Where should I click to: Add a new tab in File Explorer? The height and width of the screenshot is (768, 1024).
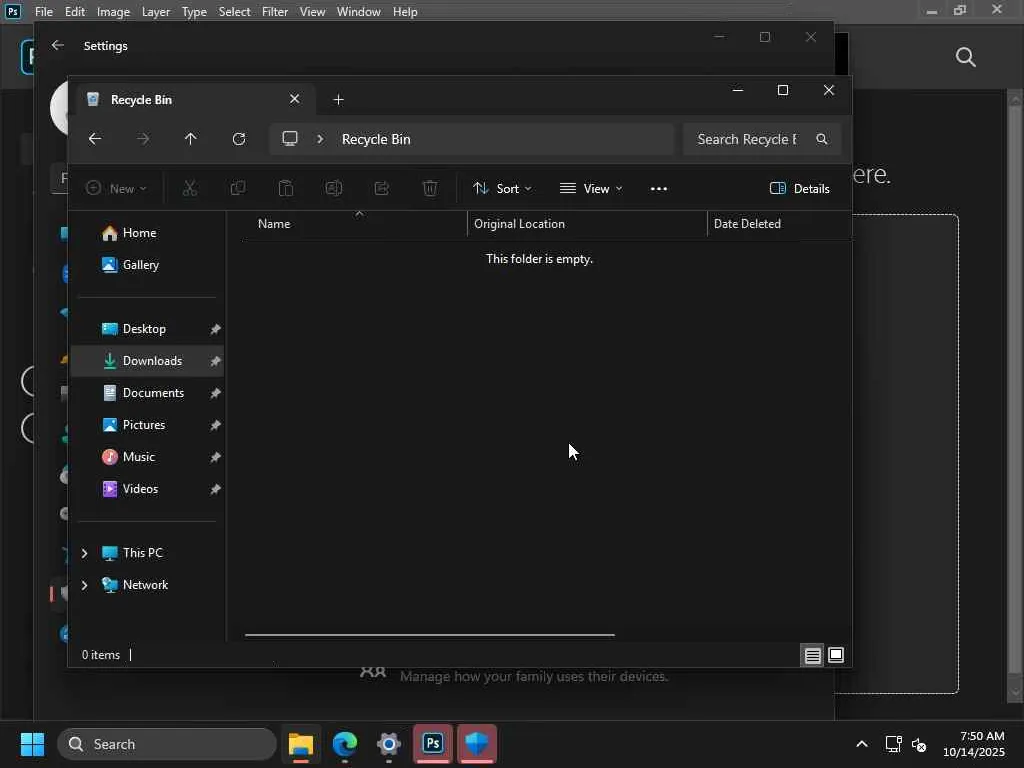click(x=338, y=99)
